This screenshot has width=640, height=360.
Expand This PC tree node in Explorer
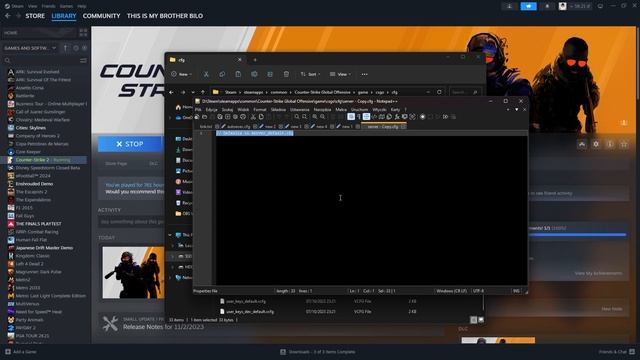click(x=170, y=235)
